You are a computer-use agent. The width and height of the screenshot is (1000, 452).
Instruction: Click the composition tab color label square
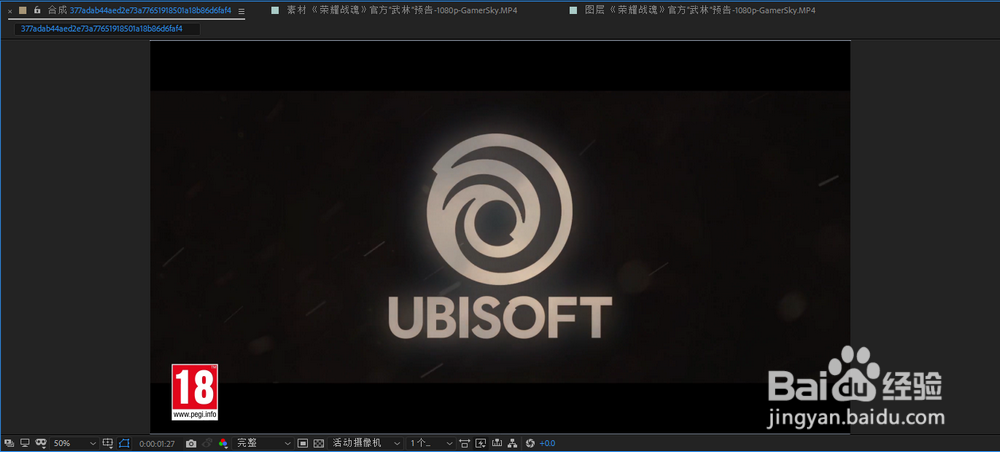point(23,11)
